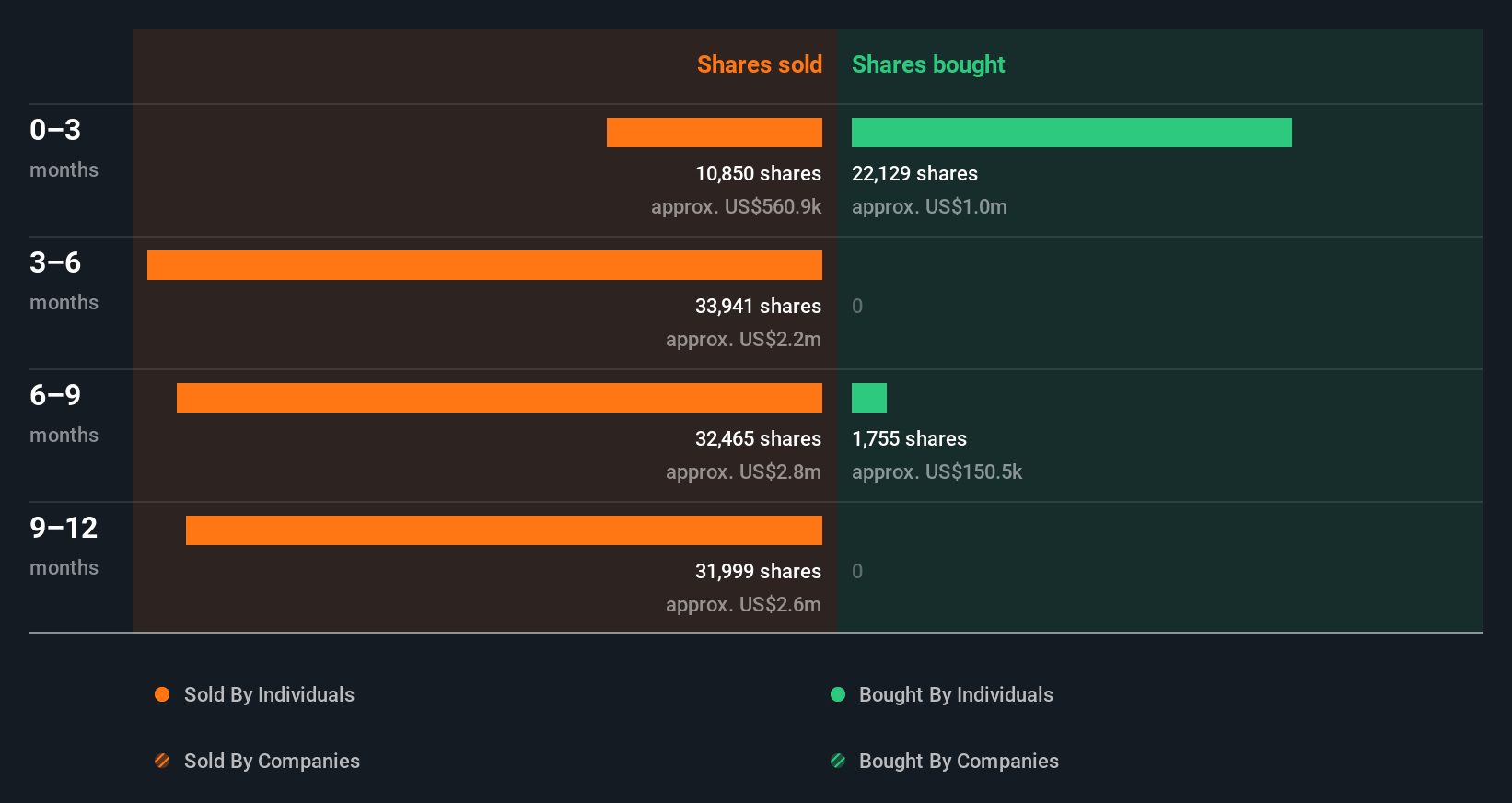The image size is (1512, 803).
Task: Select the Bought By Individuals legend label
Action: 956,695
